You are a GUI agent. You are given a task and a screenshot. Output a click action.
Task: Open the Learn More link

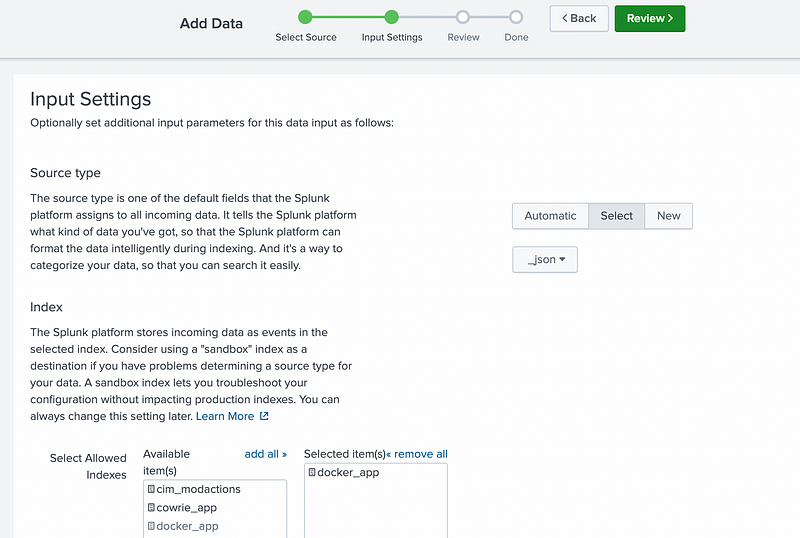pos(225,416)
